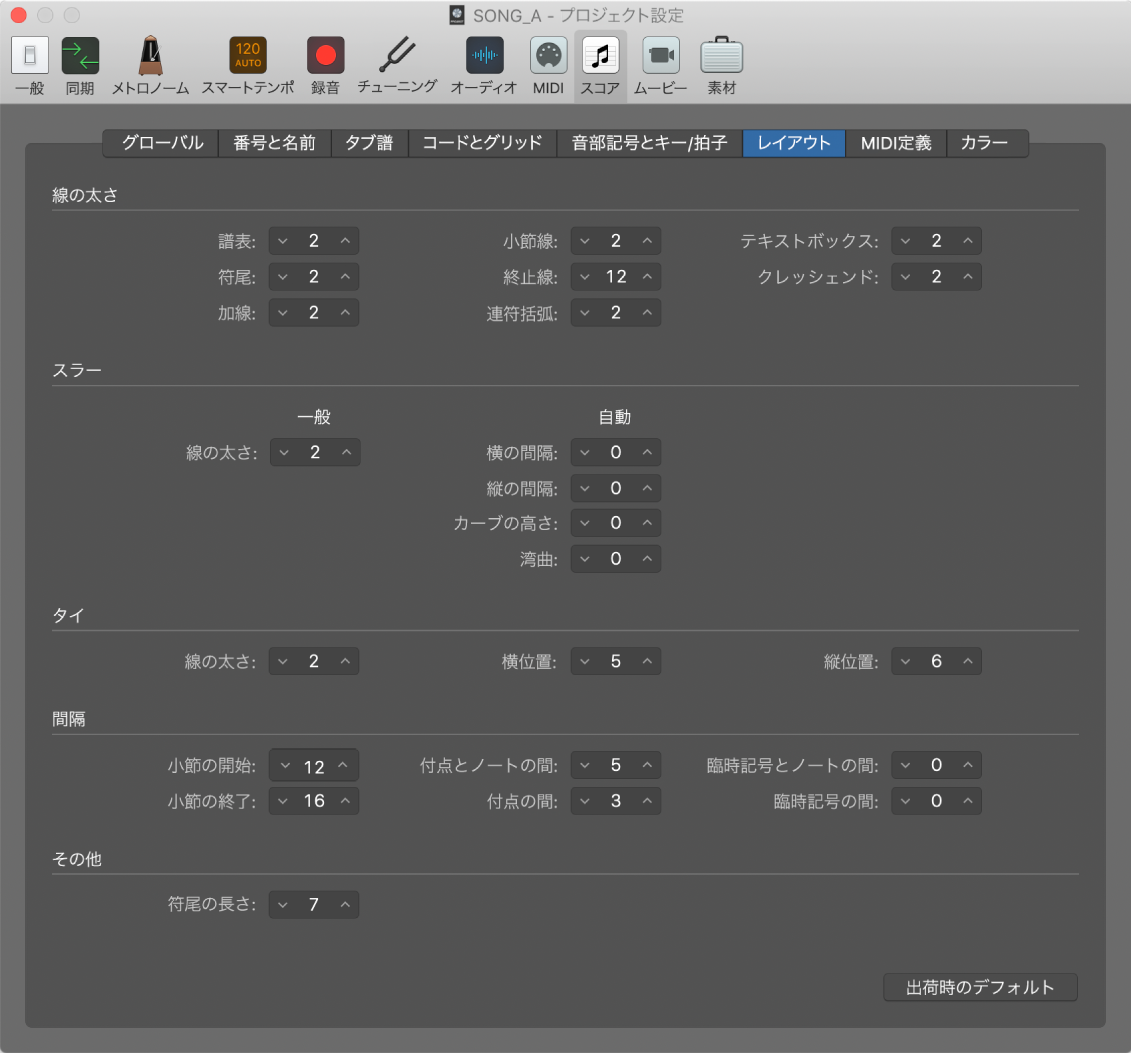Increase the 符尾 line thickness value
Image resolution: width=1131 pixels, height=1053 pixels.
pos(346,277)
